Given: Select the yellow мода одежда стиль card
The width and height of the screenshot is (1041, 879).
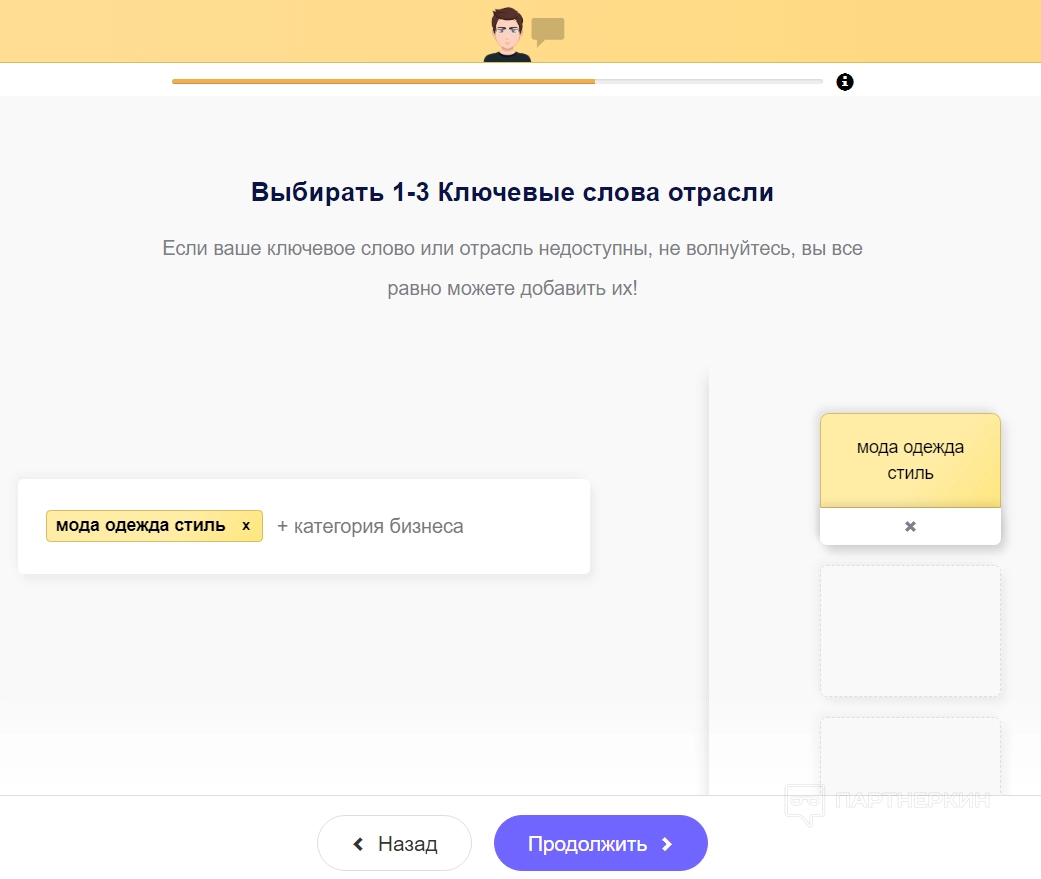Looking at the screenshot, I should tap(910, 461).
